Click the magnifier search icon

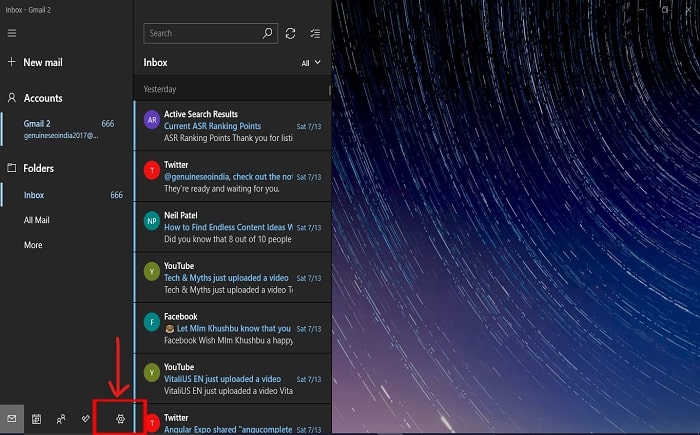click(x=267, y=33)
